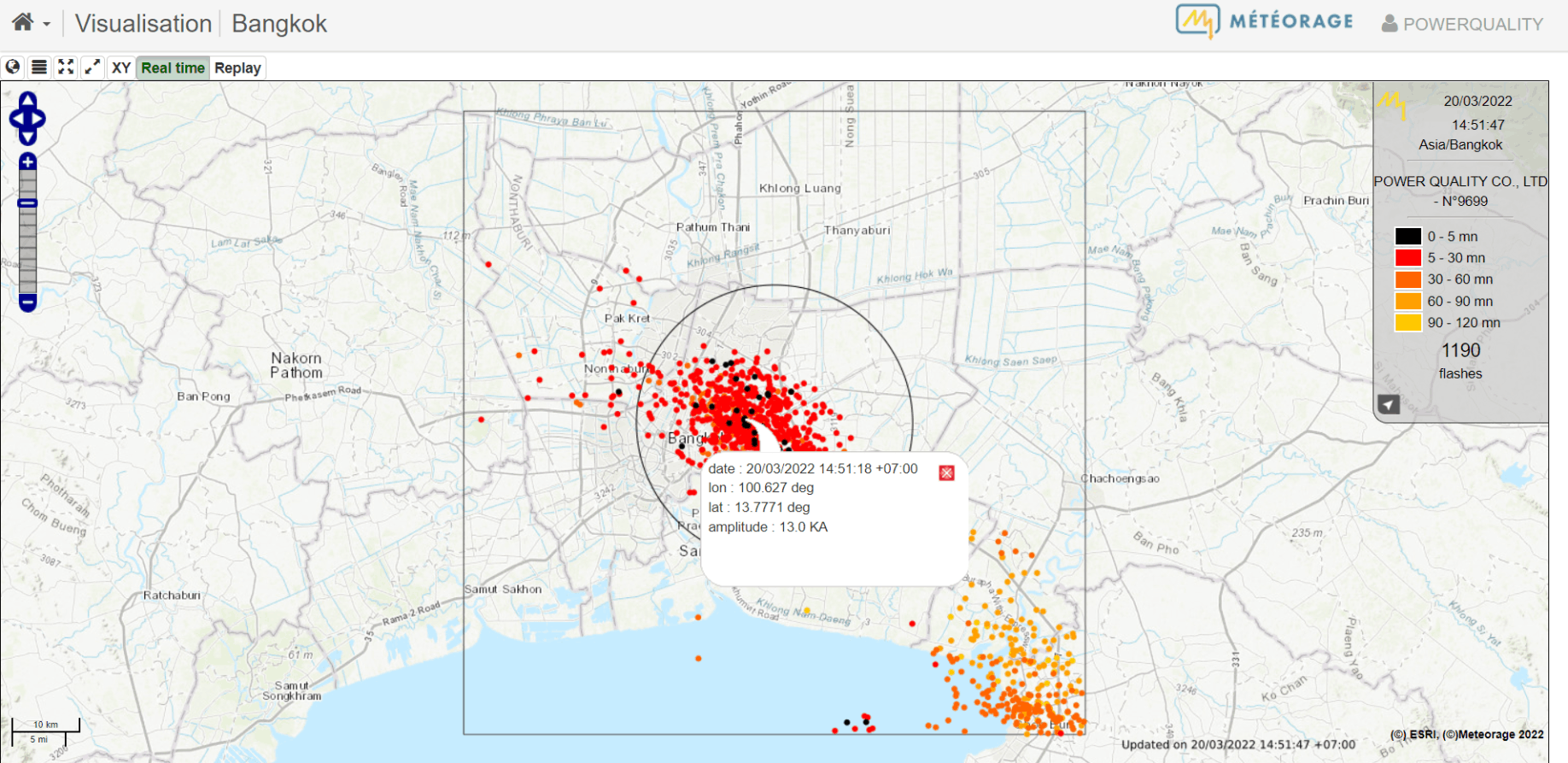The image size is (1568, 763).
Task: Click the Chachoengsao map label
Action: tap(1120, 478)
